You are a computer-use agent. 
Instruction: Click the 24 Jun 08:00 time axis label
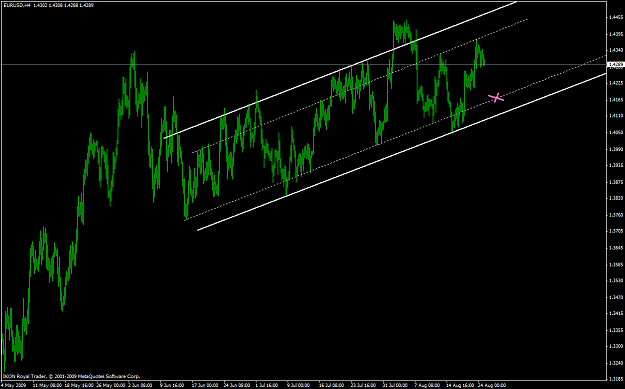coord(236,385)
